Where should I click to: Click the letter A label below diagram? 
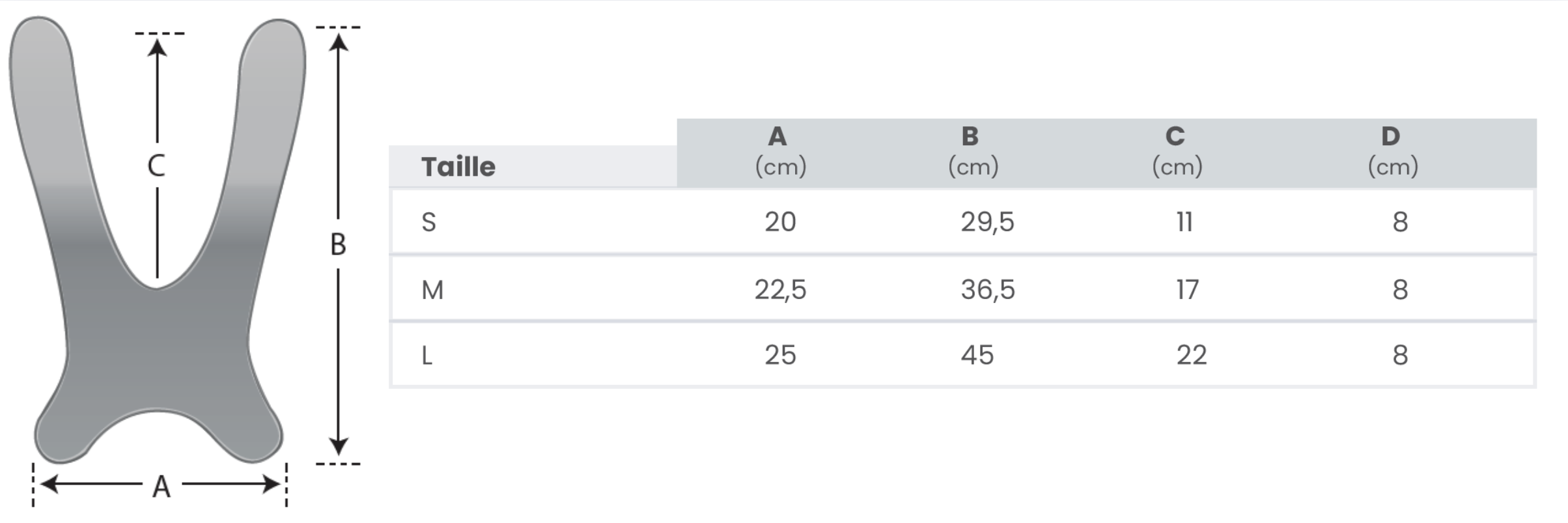pos(161,487)
